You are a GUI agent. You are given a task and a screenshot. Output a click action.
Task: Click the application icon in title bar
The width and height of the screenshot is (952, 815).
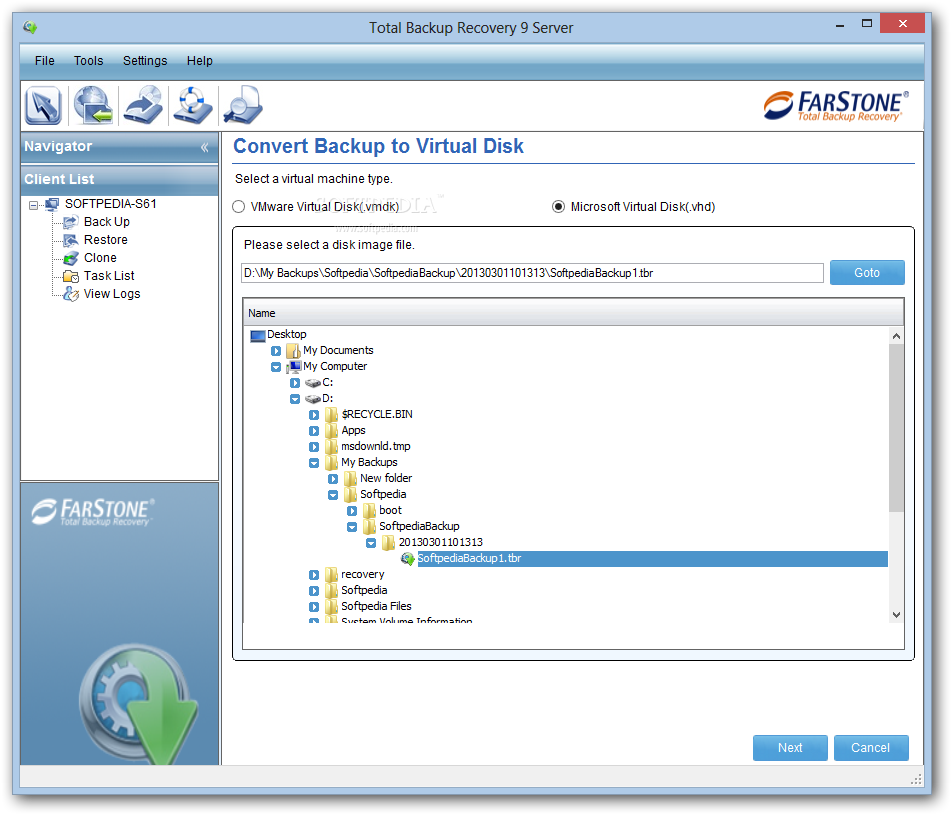tap(30, 27)
